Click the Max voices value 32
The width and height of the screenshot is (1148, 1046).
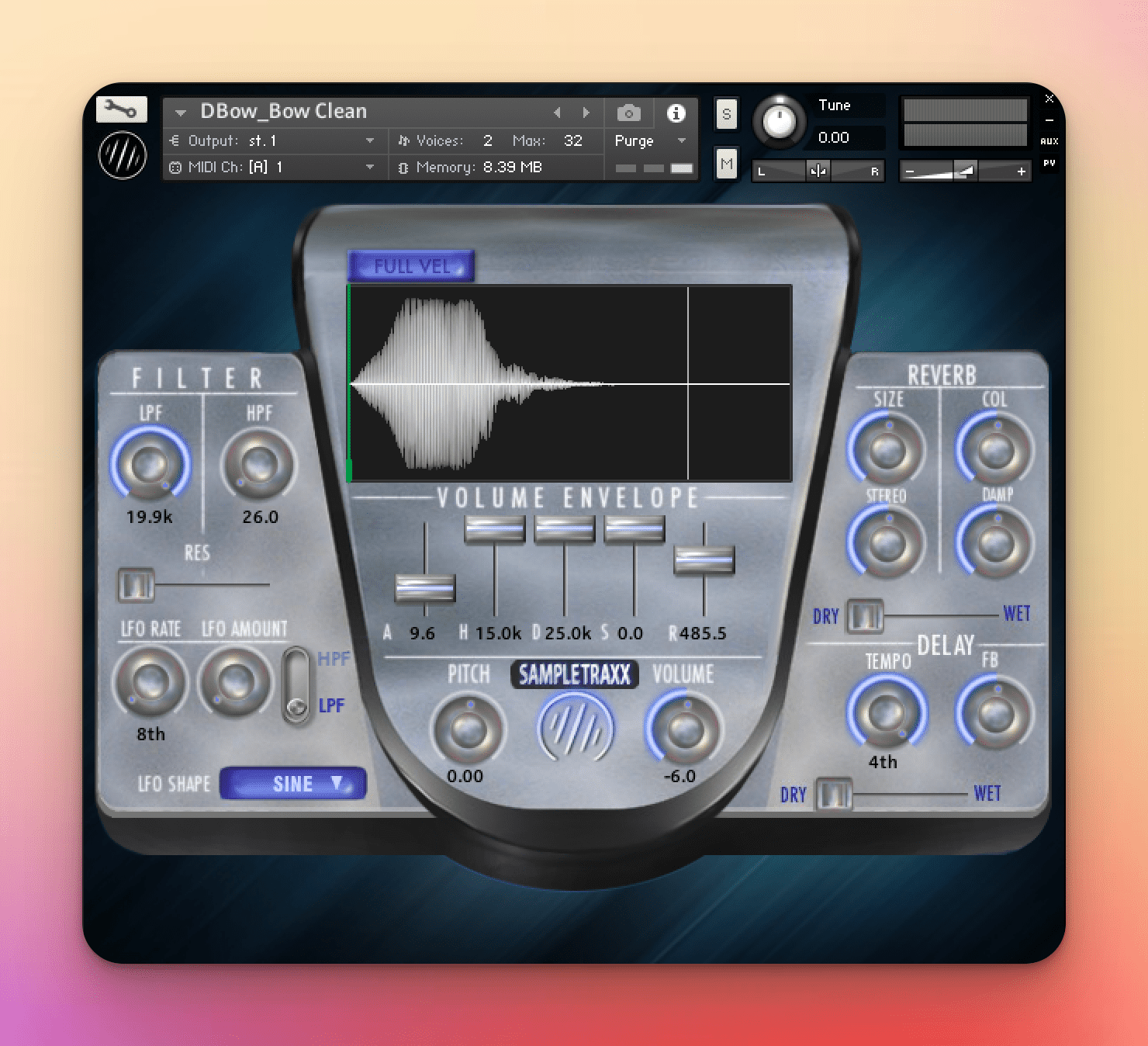[x=573, y=140]
